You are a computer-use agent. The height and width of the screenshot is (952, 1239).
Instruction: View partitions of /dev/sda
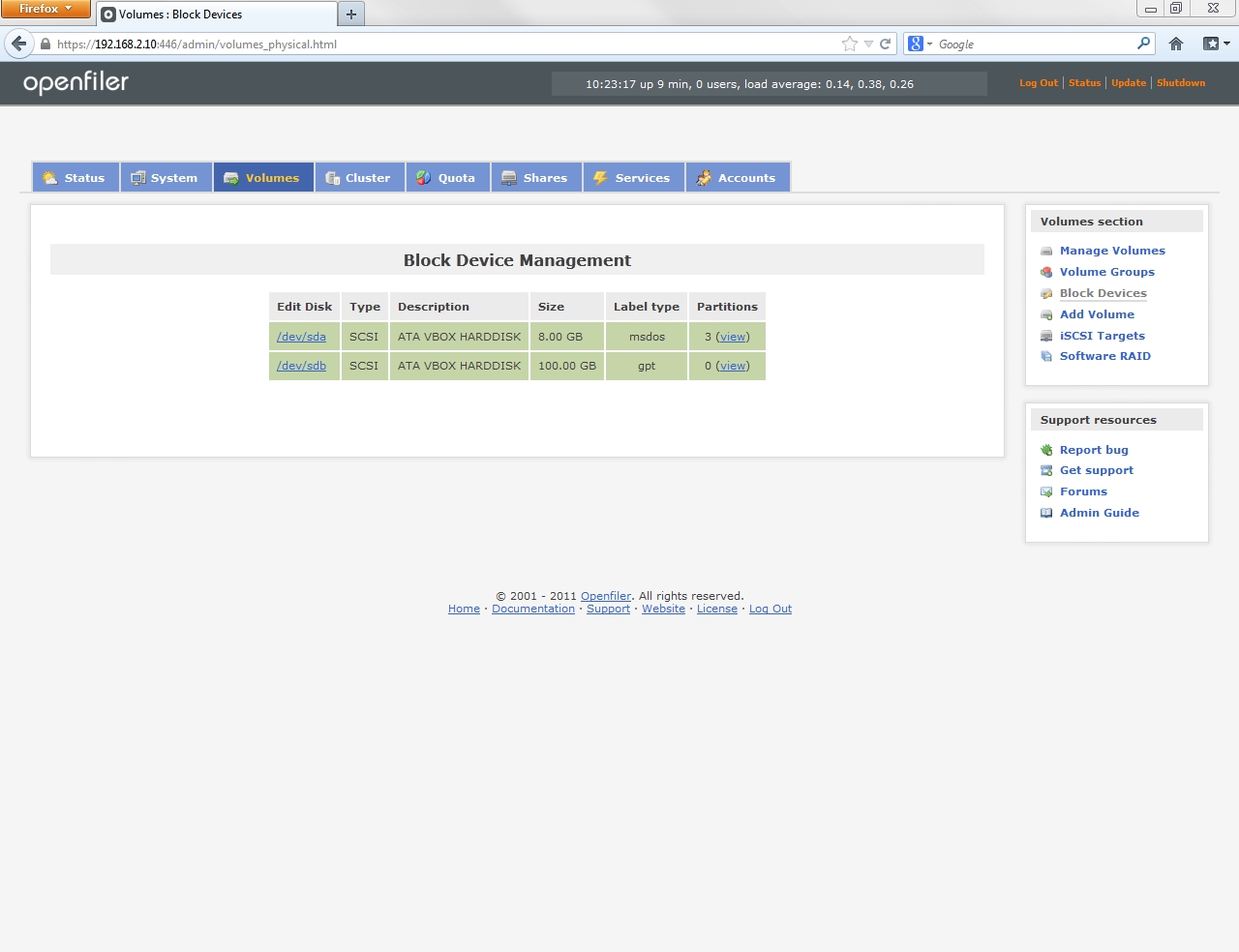(x=733, y=337)
